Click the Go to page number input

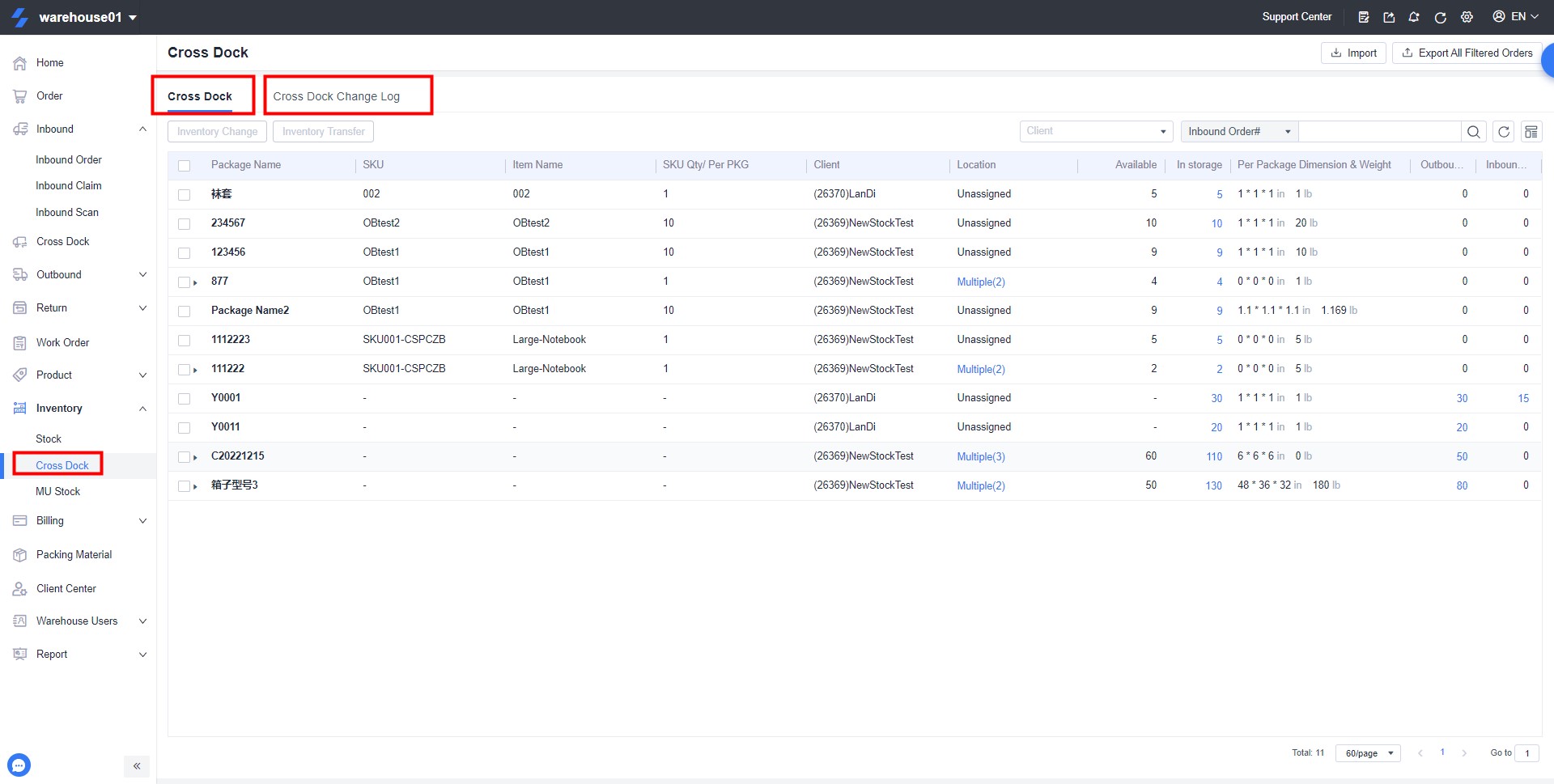coord(1528,753)
